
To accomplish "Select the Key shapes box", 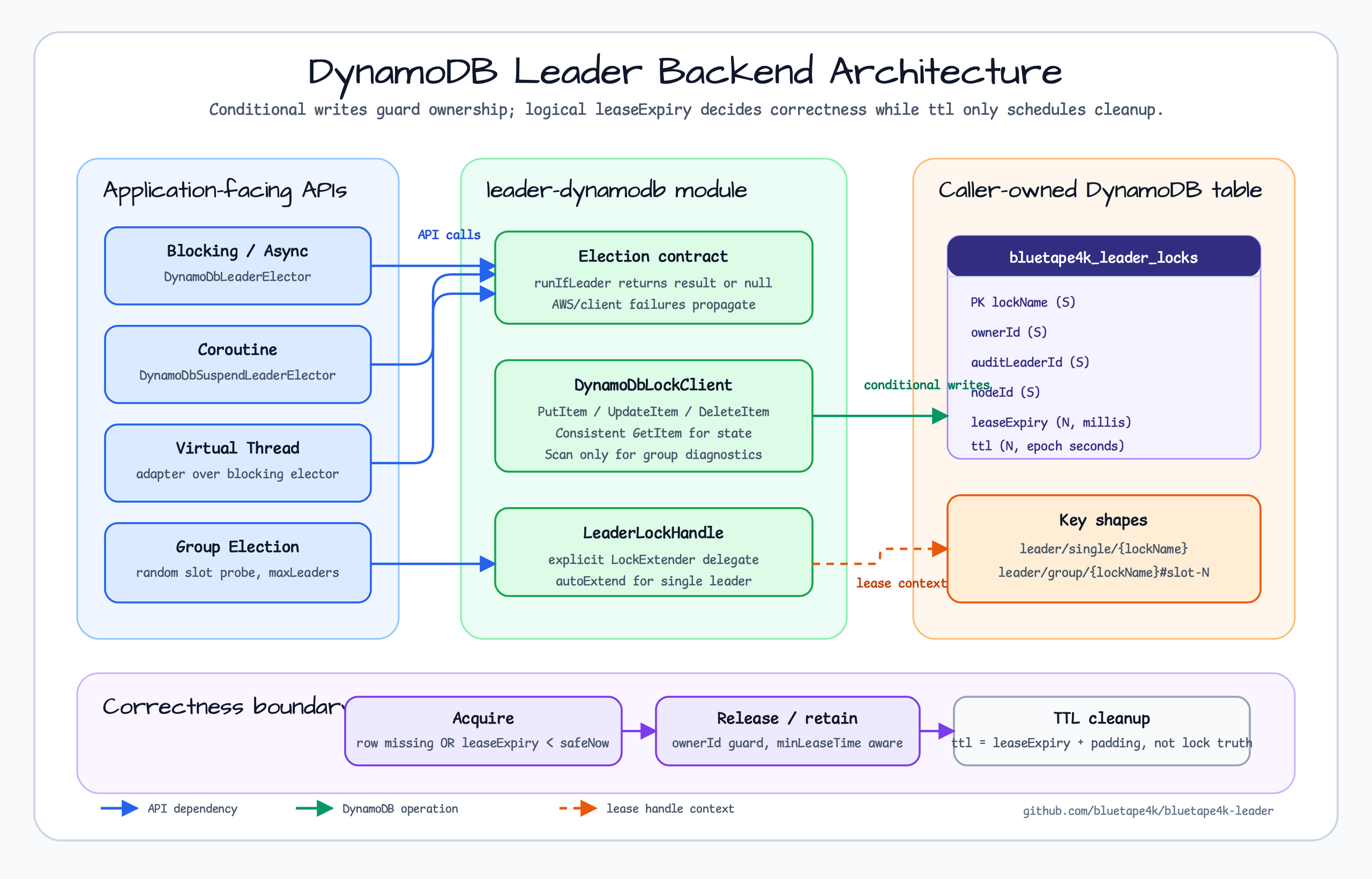I will (x=1103, y=548).
